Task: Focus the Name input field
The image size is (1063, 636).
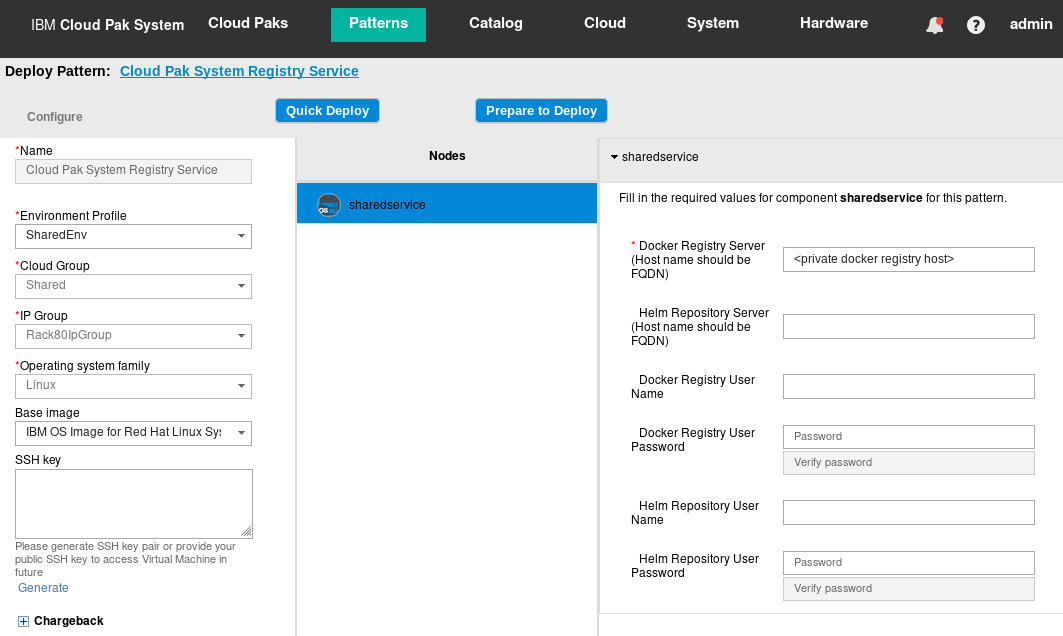Action: click(x=134, y=172)
